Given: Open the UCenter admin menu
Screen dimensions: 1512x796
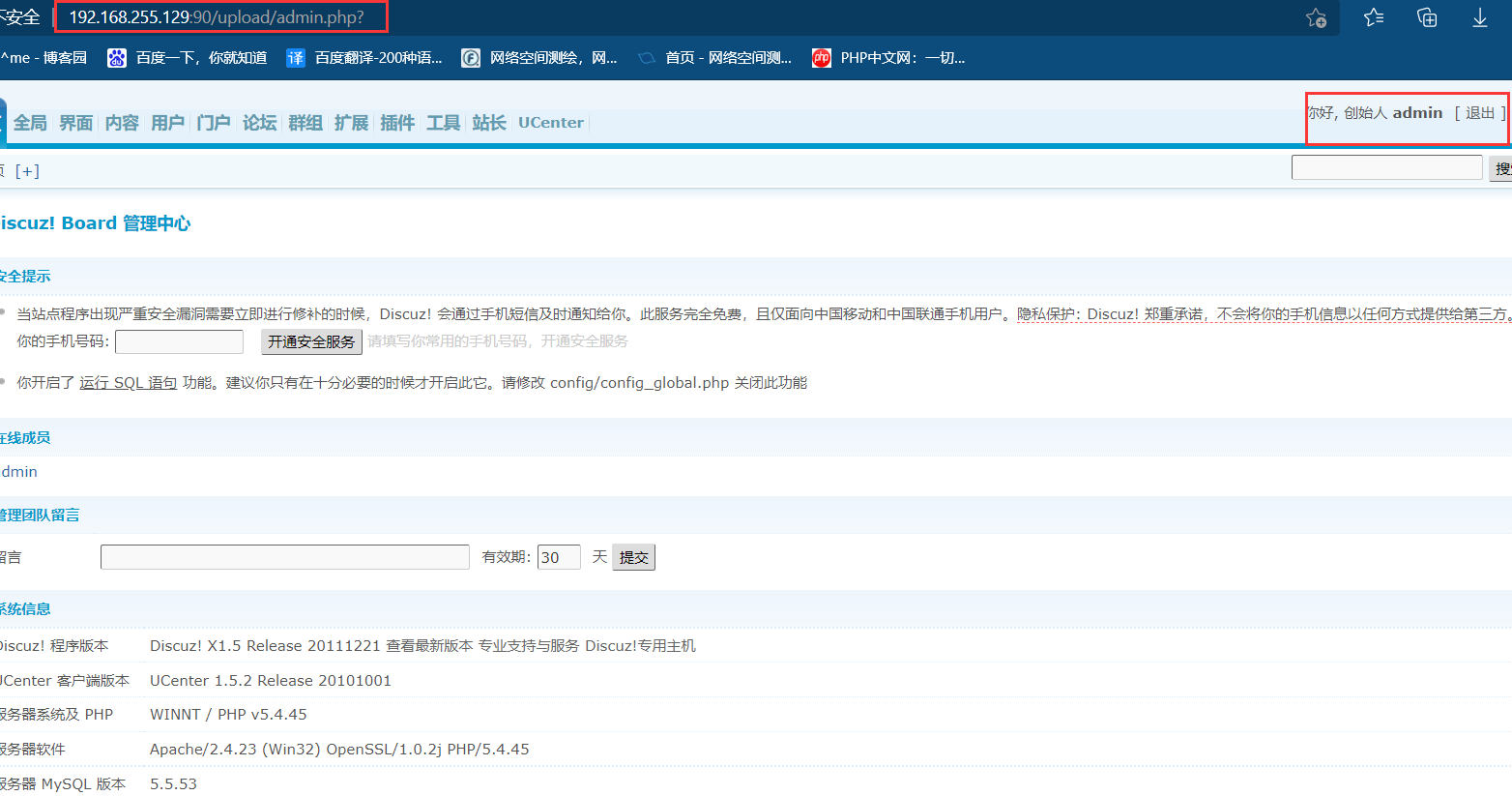Looking at the screenshot, I should click(551, 123).
